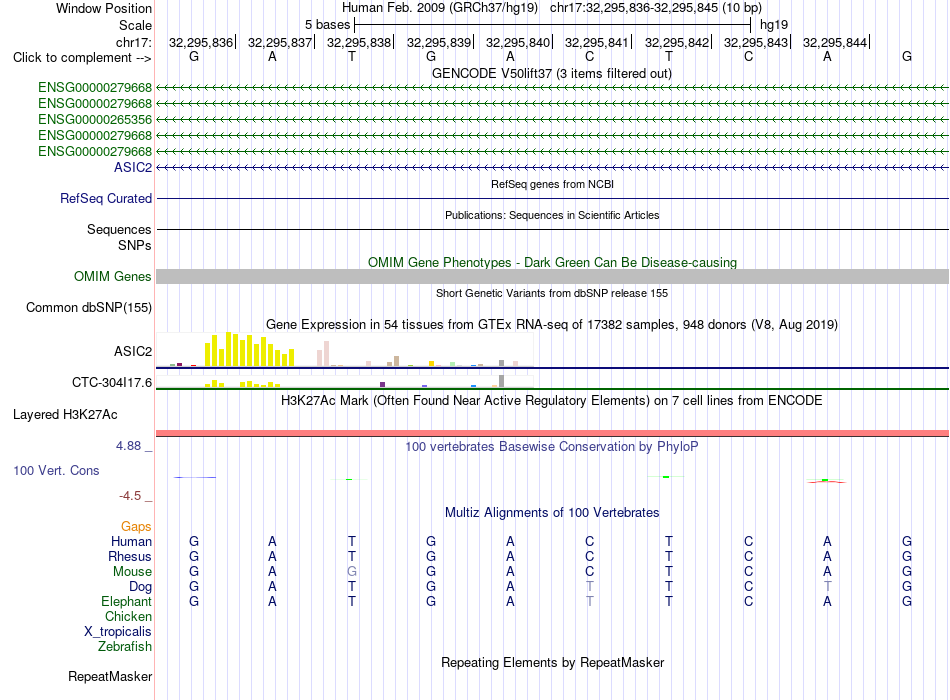Click the H3K27Ac Mark track title
950x700 pixels.
click(551, 401)
